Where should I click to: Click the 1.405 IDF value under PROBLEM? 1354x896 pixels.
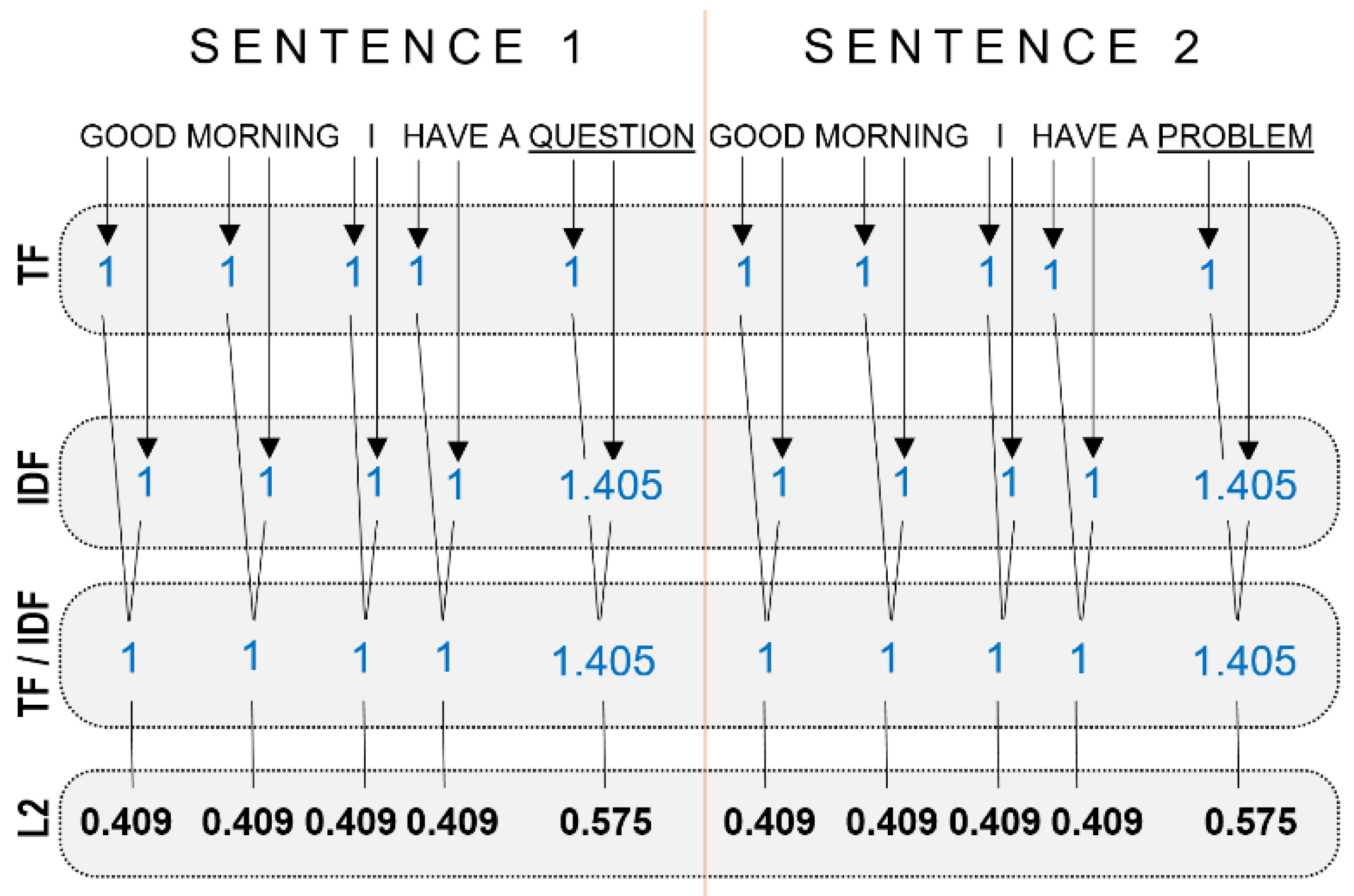1245,485
